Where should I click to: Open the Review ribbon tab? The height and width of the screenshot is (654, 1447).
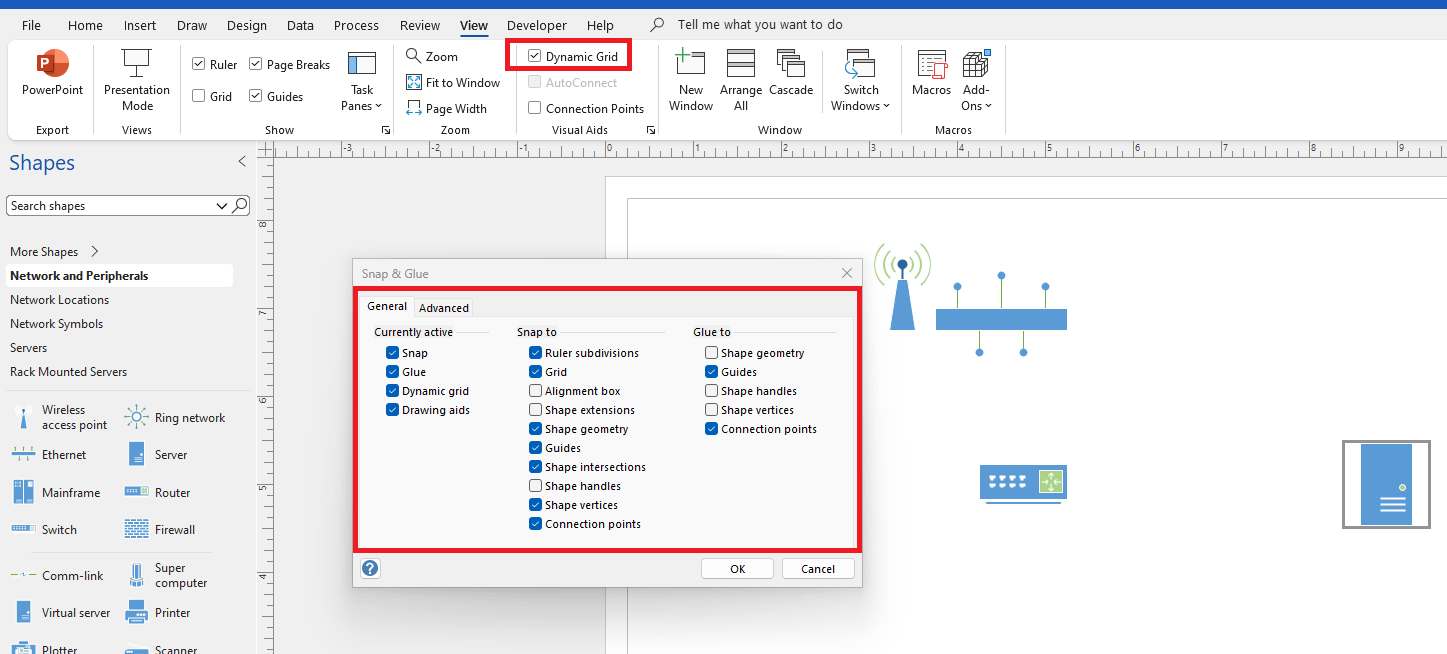(420, 25)
